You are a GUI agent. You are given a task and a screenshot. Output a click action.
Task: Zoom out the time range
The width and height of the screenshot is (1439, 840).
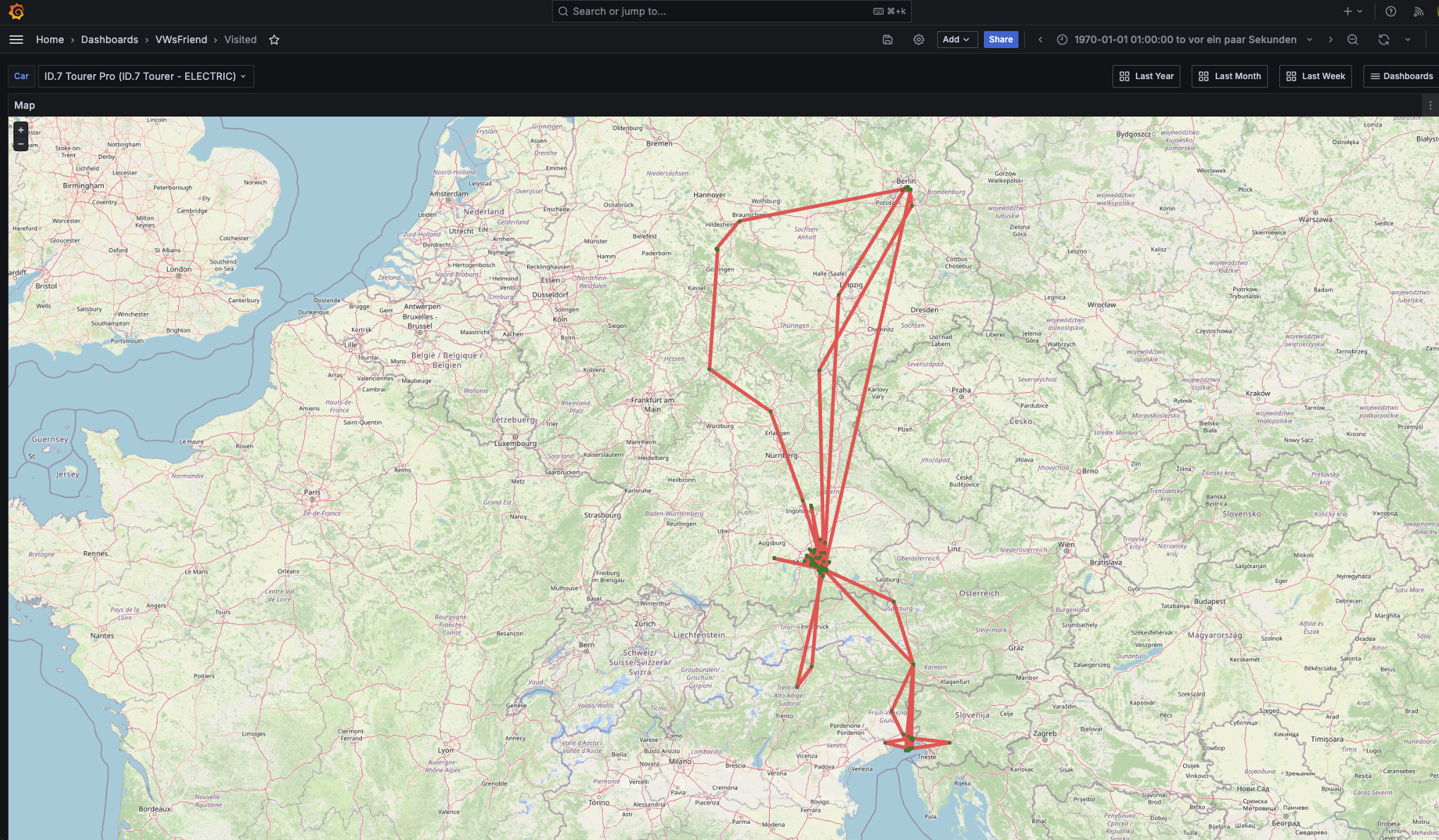click(x=1352, y=40)
